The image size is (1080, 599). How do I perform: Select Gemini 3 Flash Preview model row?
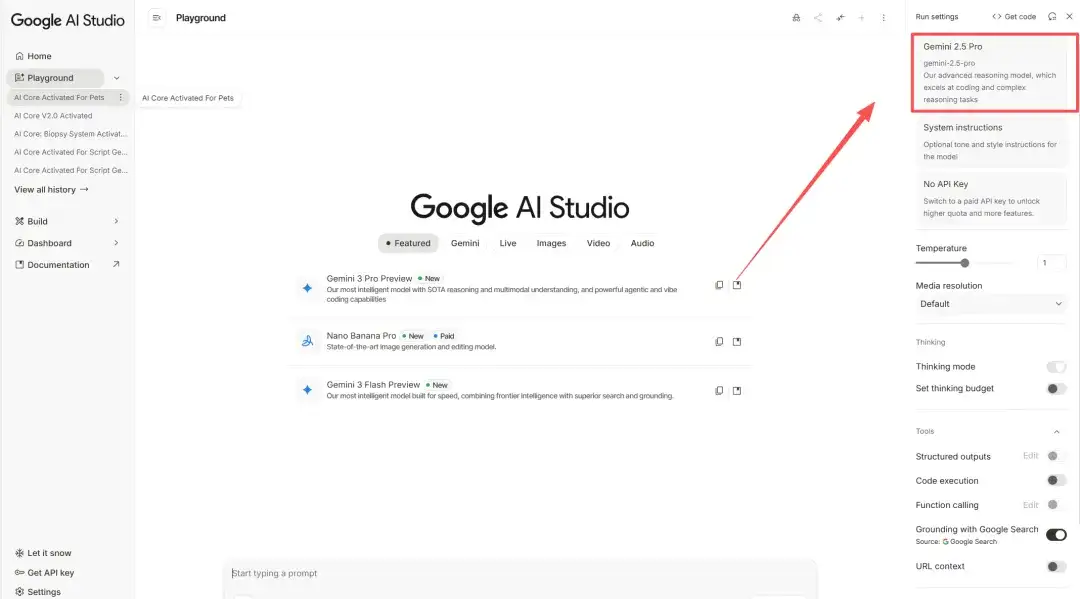point(520,390)
